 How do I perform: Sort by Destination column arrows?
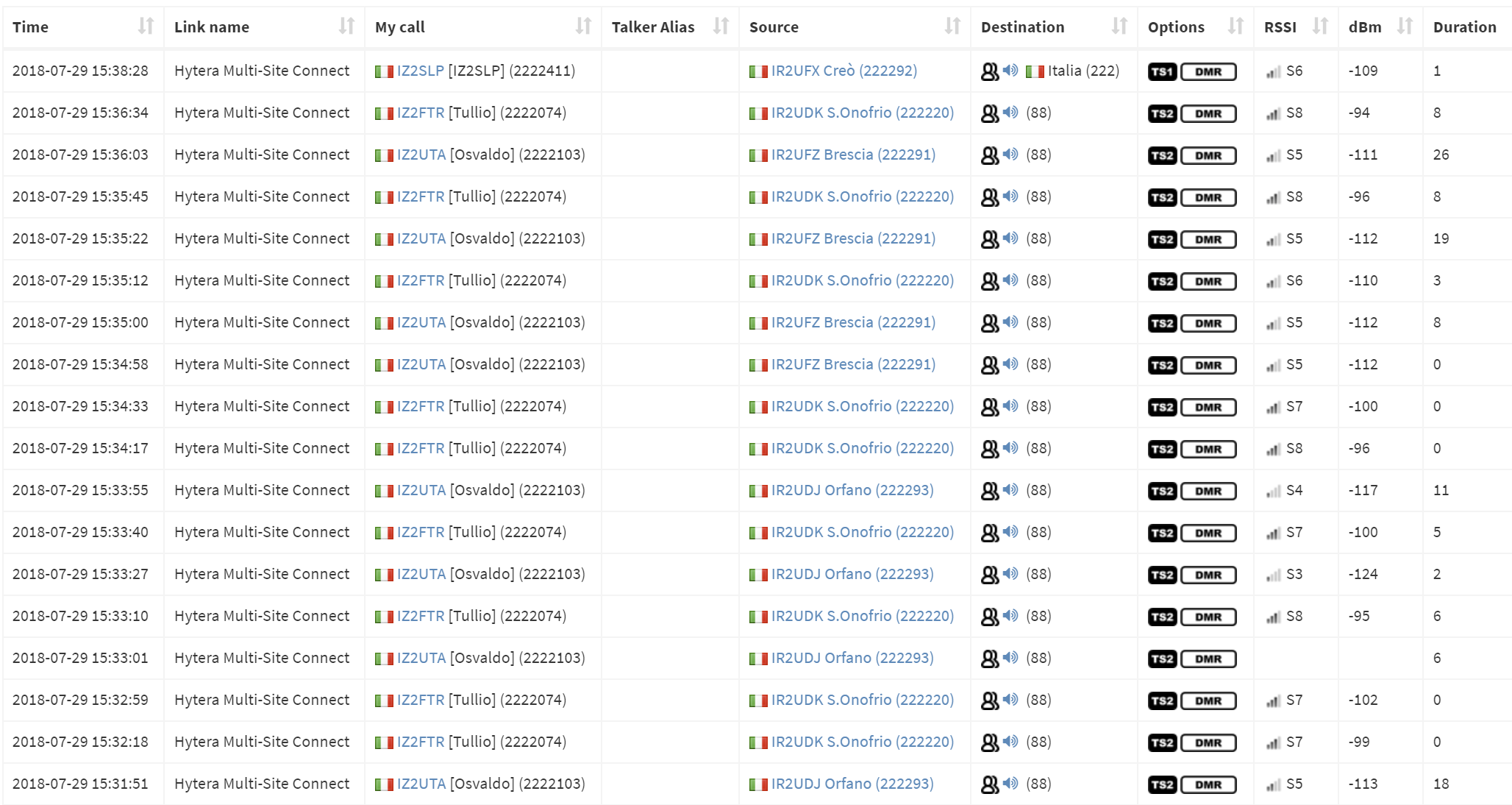(1119, 27)
